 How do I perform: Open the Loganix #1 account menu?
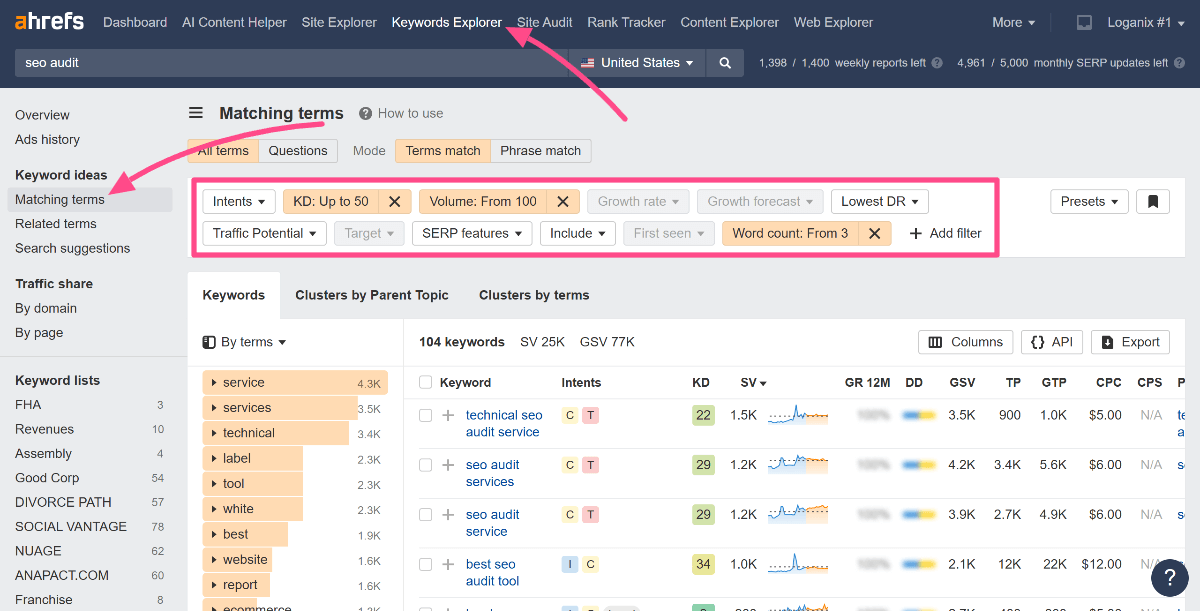pyautogui.click(x=1146, y=22)
